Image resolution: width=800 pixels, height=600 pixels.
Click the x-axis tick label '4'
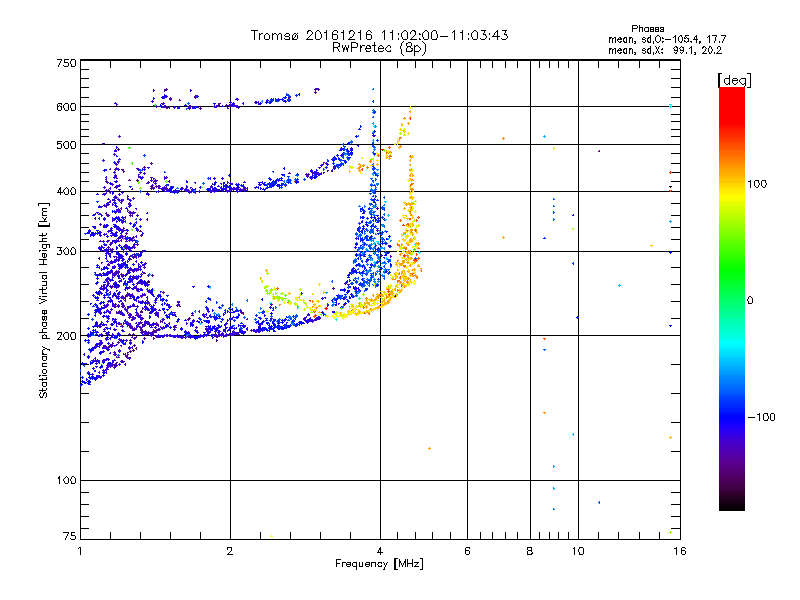[x=380, y=551]
